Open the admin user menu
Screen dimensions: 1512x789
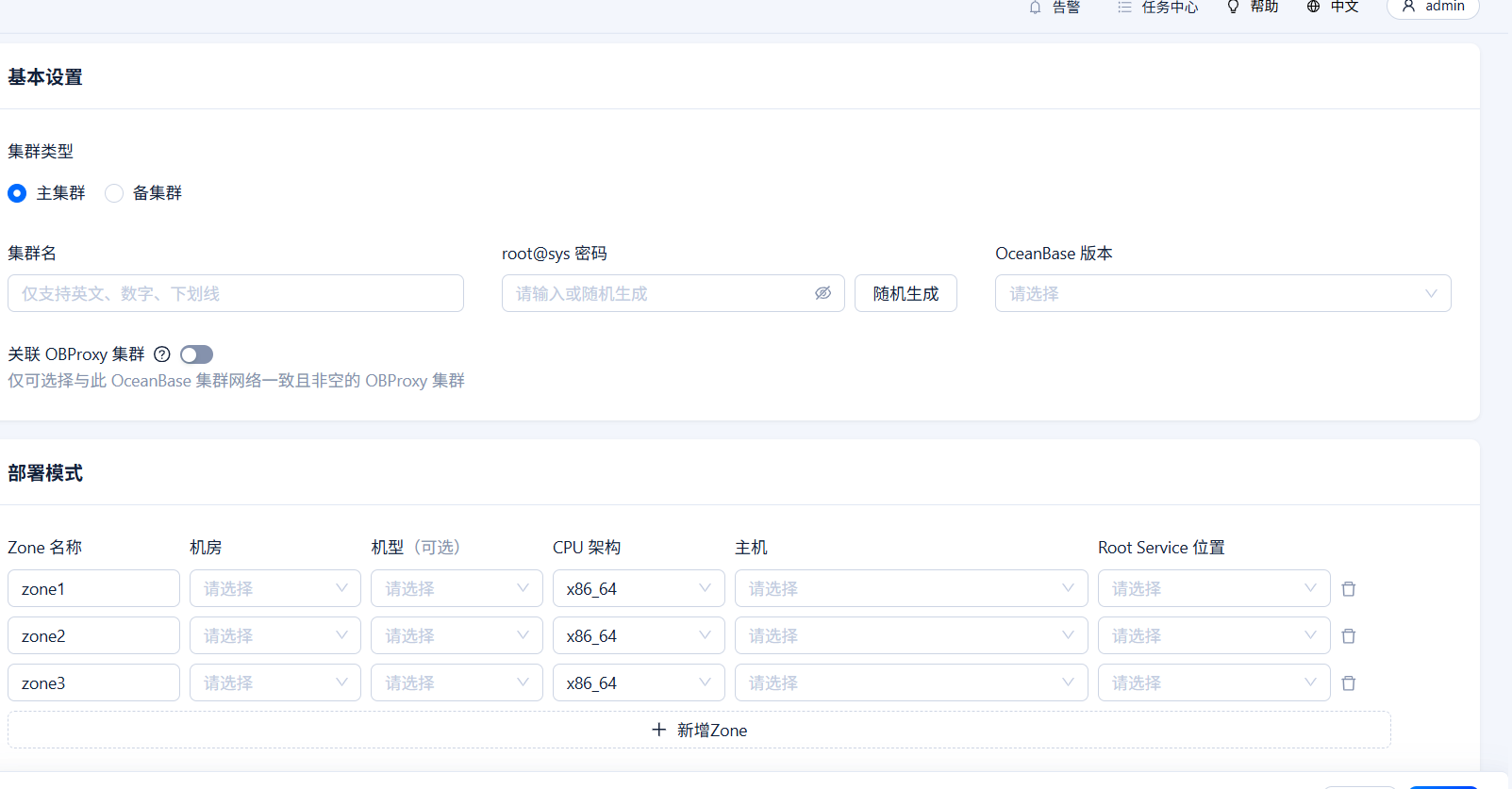1433,8
